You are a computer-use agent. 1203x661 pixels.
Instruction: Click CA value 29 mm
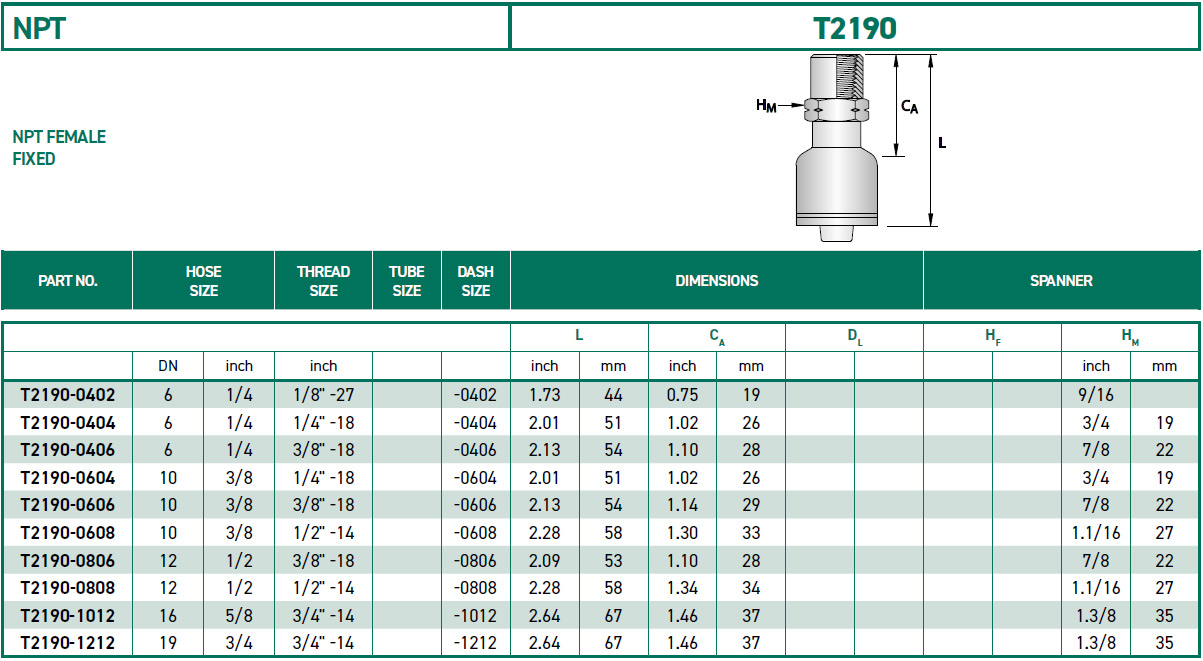tap(752, 505)
